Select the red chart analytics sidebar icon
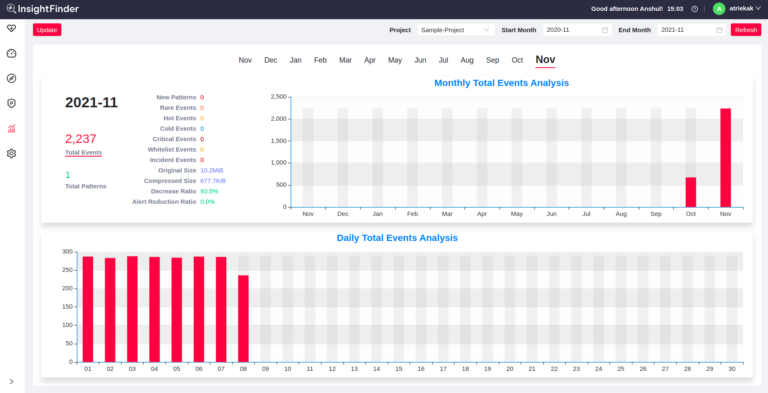The image size is (768, 393). point(11,129)
